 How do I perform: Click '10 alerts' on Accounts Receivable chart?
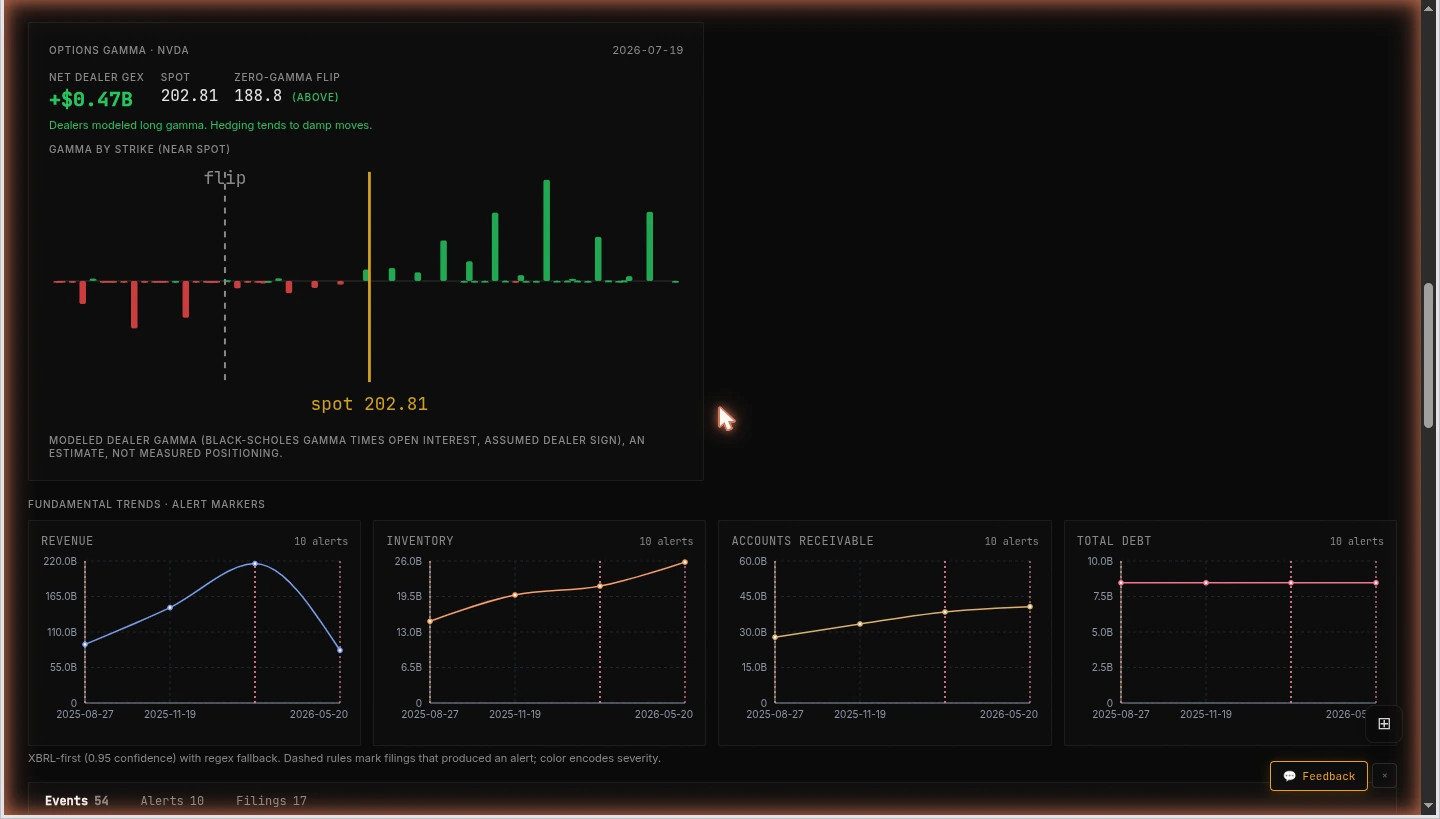click(x=1012, y=541)
